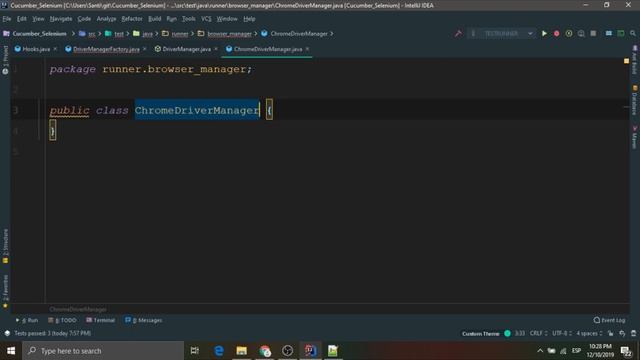Click the yellow inspection indicator above the scrollbar
640x360 pixels.
pyautogui.click(x=627, y=61)
